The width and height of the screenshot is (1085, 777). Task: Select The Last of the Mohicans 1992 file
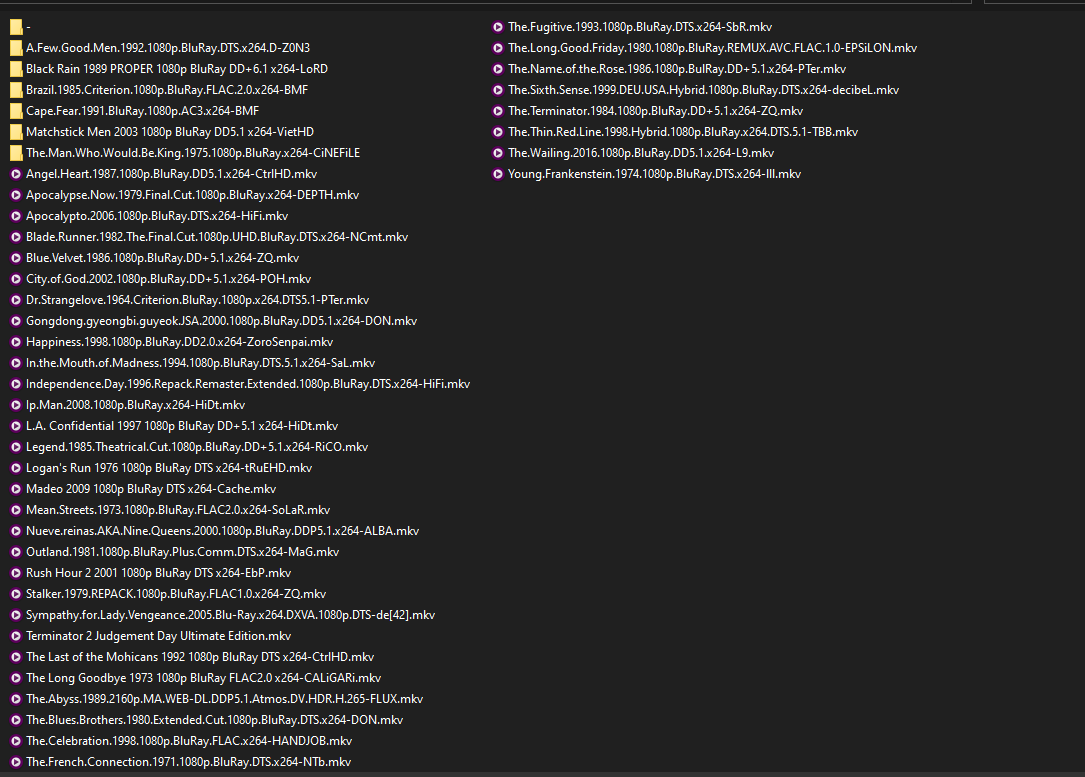[x=200, y=657]
